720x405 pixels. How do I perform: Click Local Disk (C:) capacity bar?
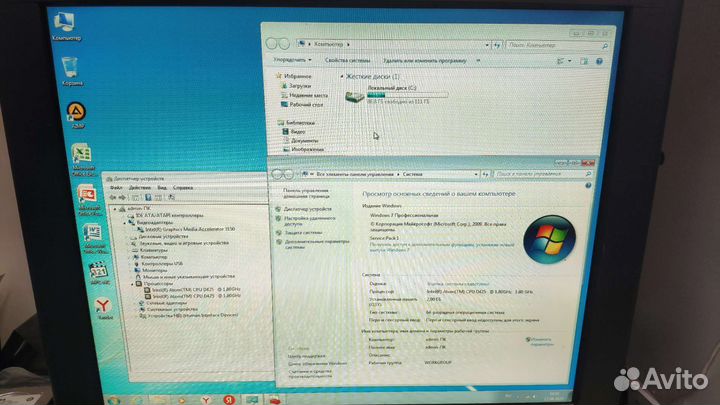pyautogui.click(x=407, y=95)
